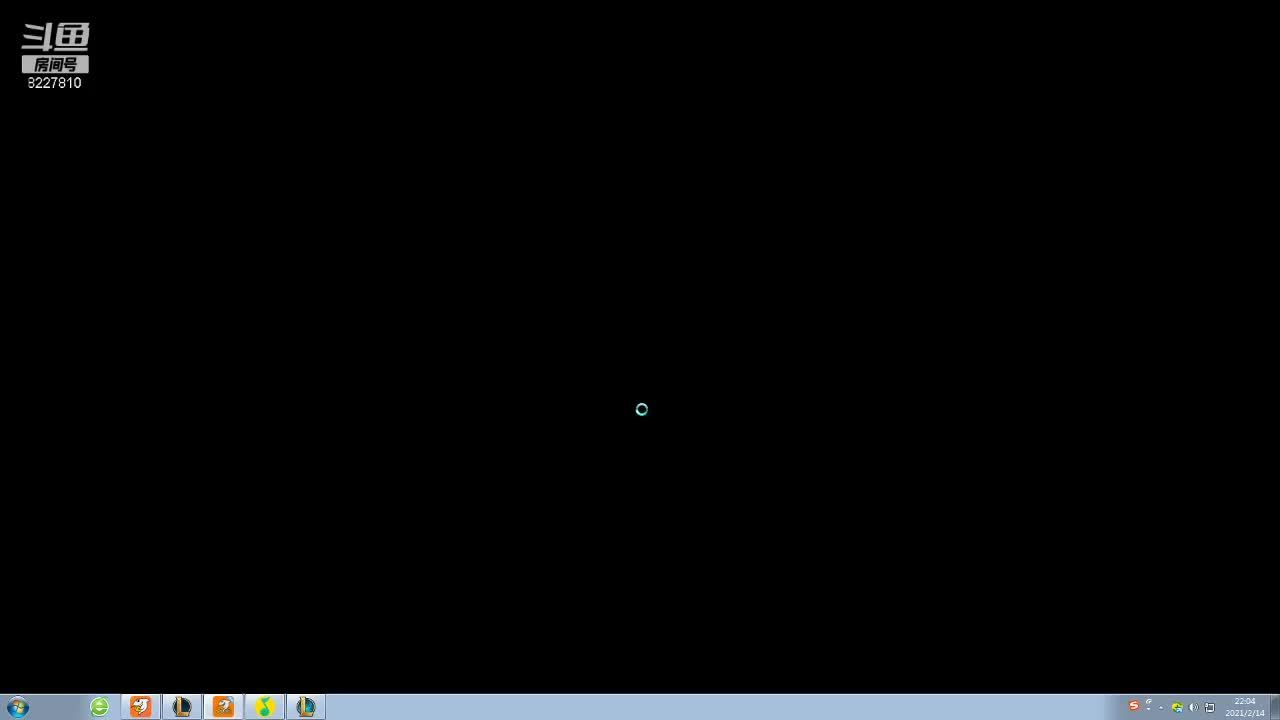Image resolution: width=1280 pixels, height=720 pixels.
Task: Click the Douyu logo watermark
Action: point(55,37)
